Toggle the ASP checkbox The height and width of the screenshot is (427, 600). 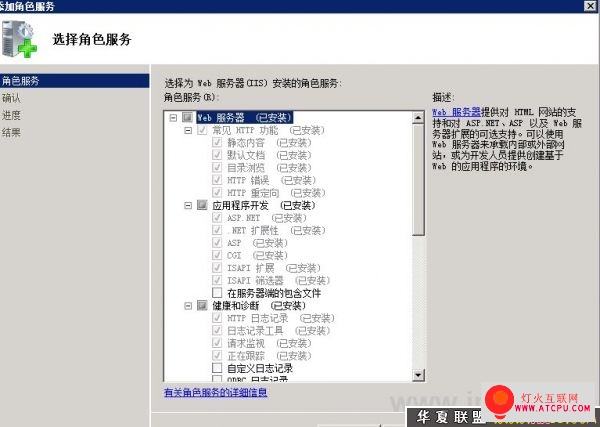click(x=217, y=243)
